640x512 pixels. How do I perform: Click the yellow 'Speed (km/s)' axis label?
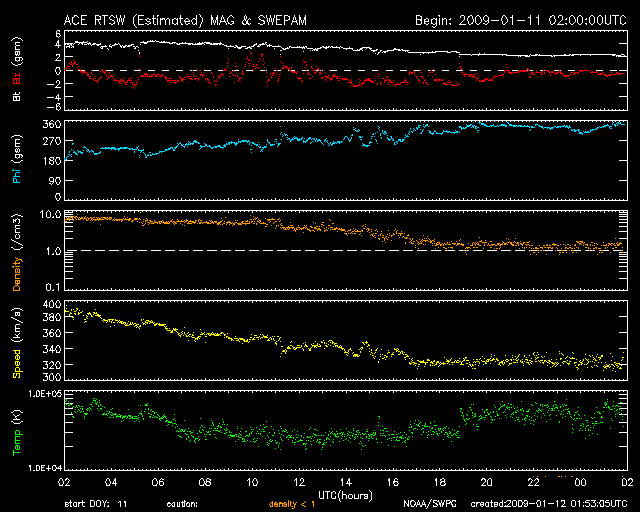coord(17,343)
